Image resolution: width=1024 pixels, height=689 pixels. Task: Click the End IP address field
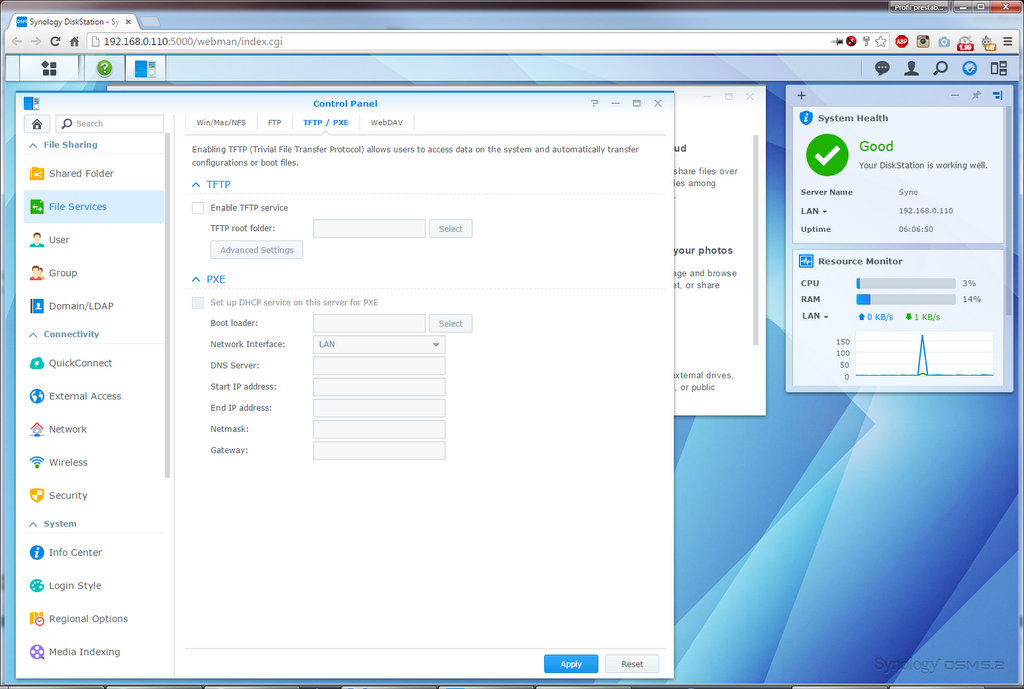coord(379,408)
